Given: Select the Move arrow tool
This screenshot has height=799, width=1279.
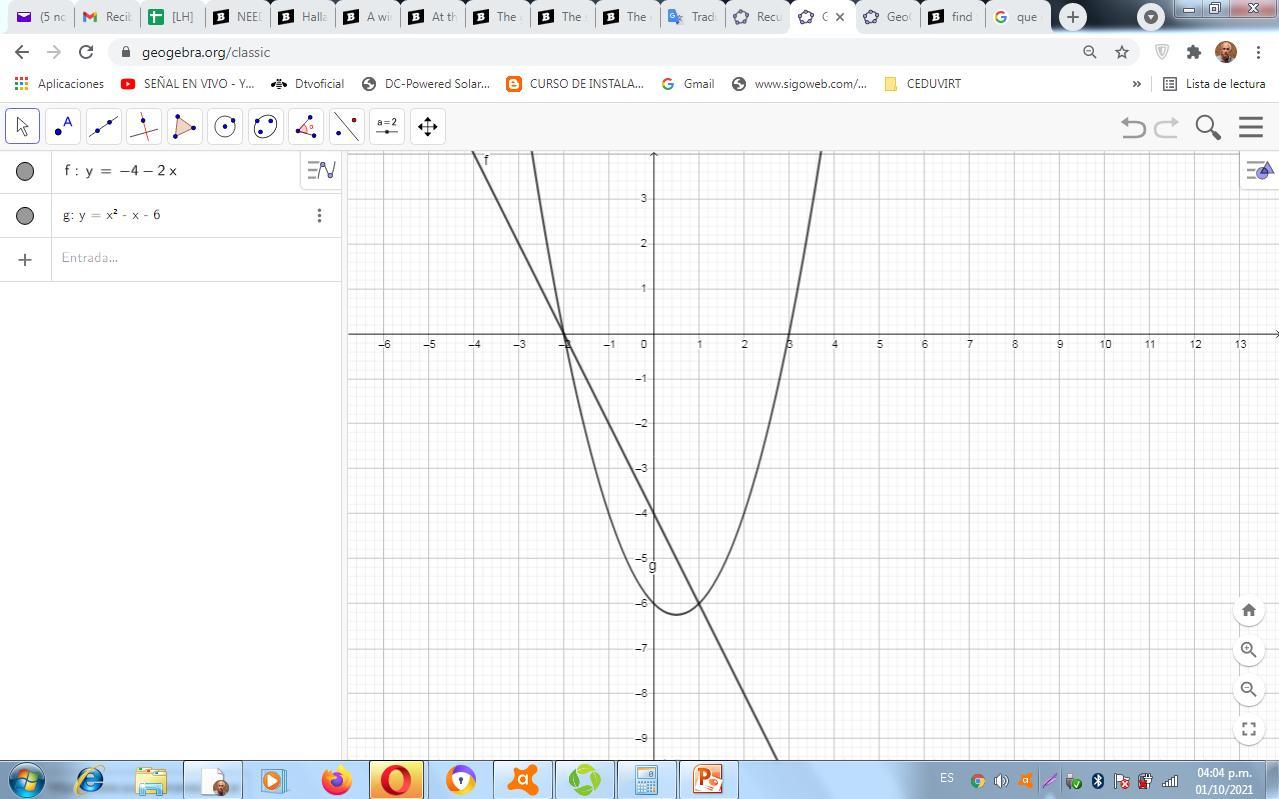Looking at the screenshot, I should point(22,127).
